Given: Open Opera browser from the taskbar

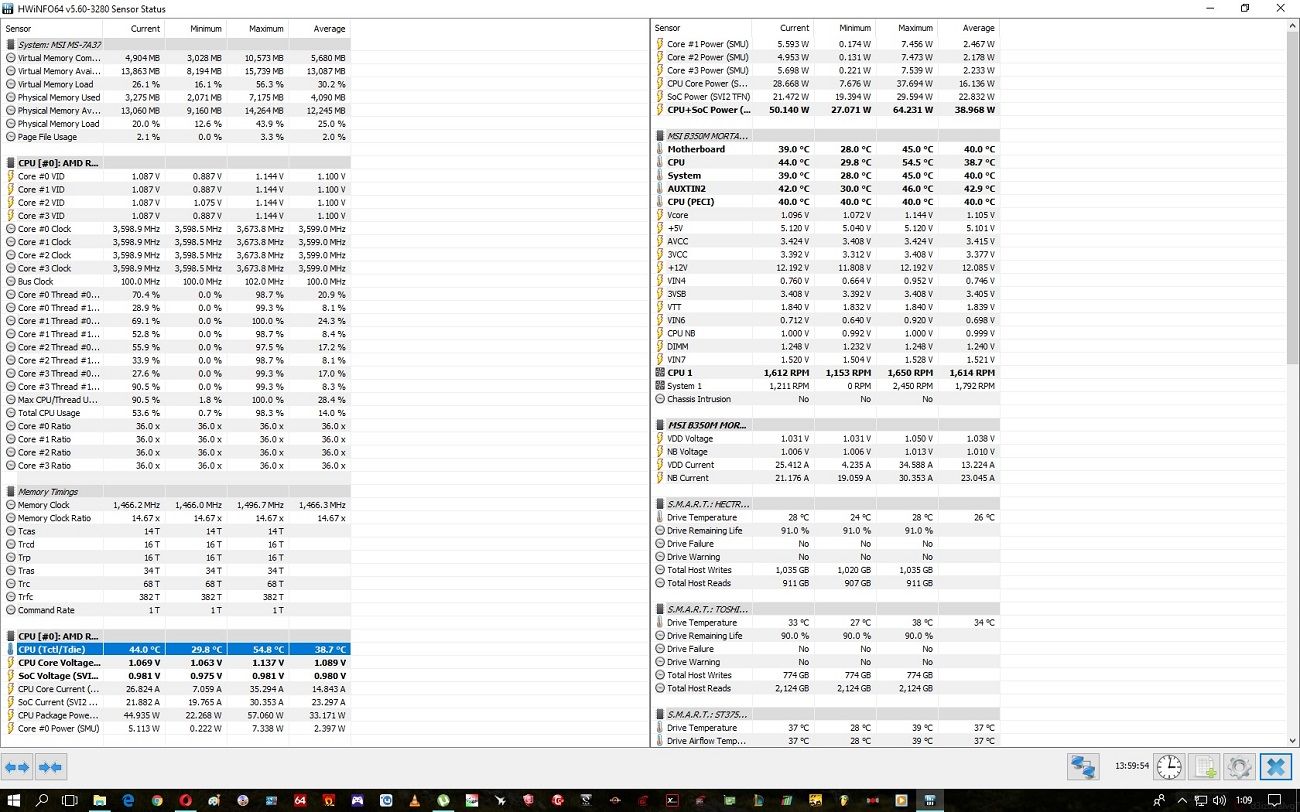Looking at the screenshot, I should point(186,800).
